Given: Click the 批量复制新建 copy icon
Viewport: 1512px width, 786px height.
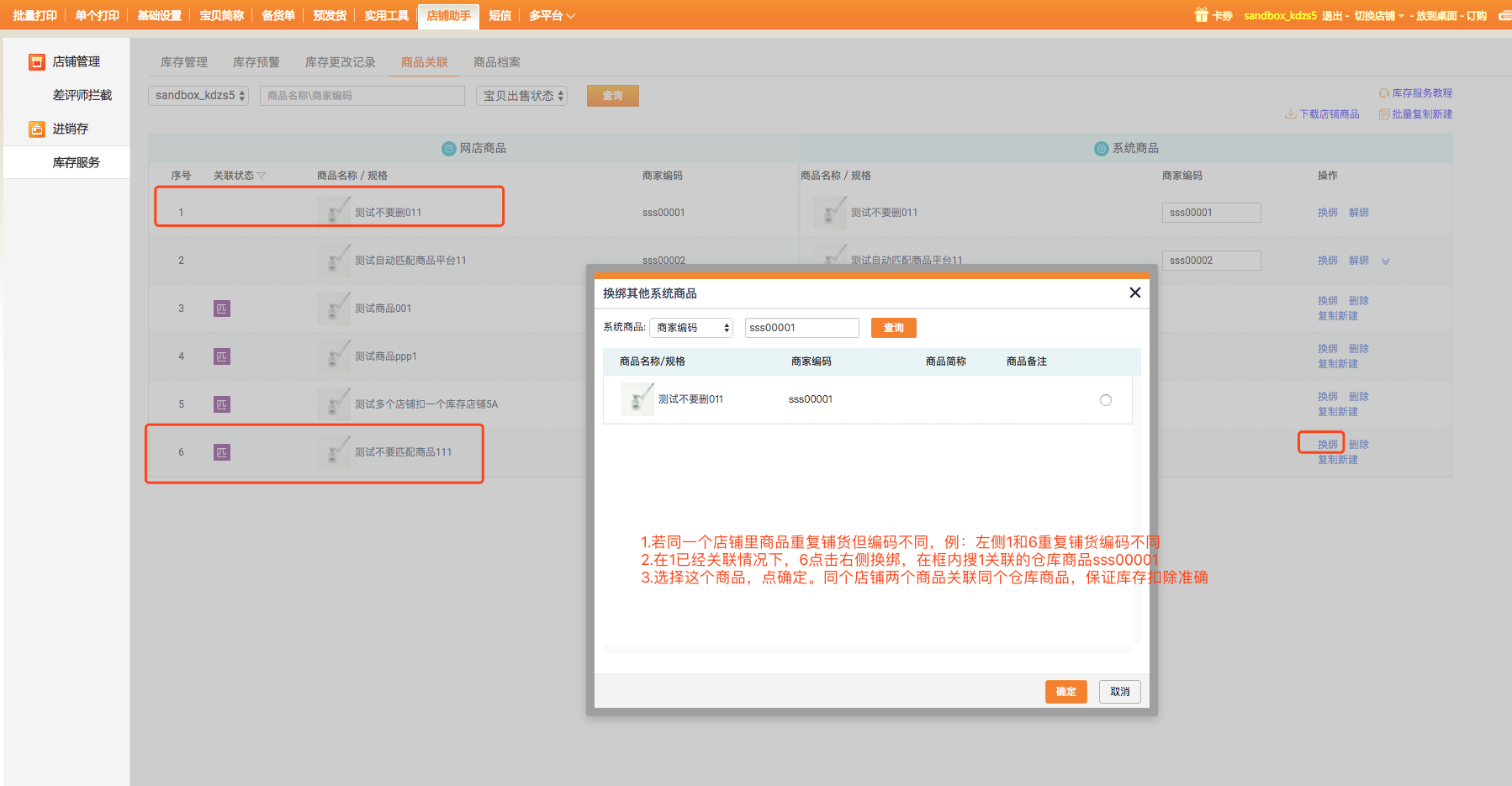Looking at the screenshot, I should 1383,113.
